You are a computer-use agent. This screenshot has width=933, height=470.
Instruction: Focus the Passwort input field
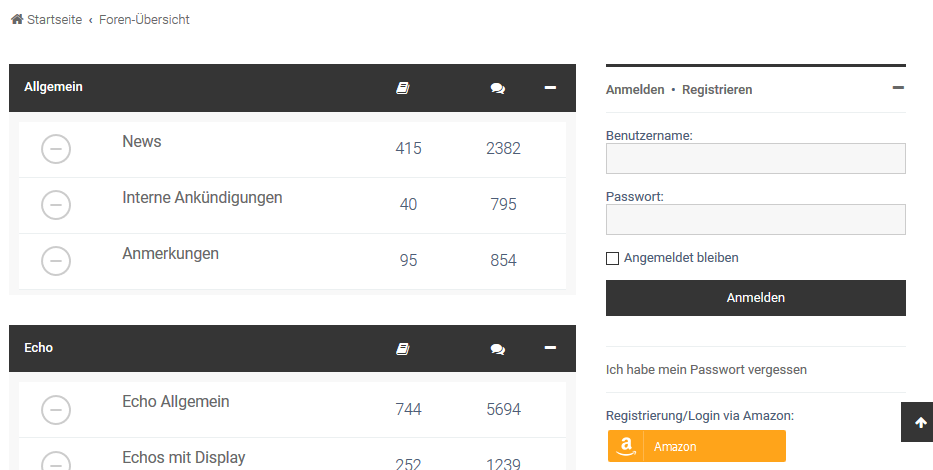point(755,220)
